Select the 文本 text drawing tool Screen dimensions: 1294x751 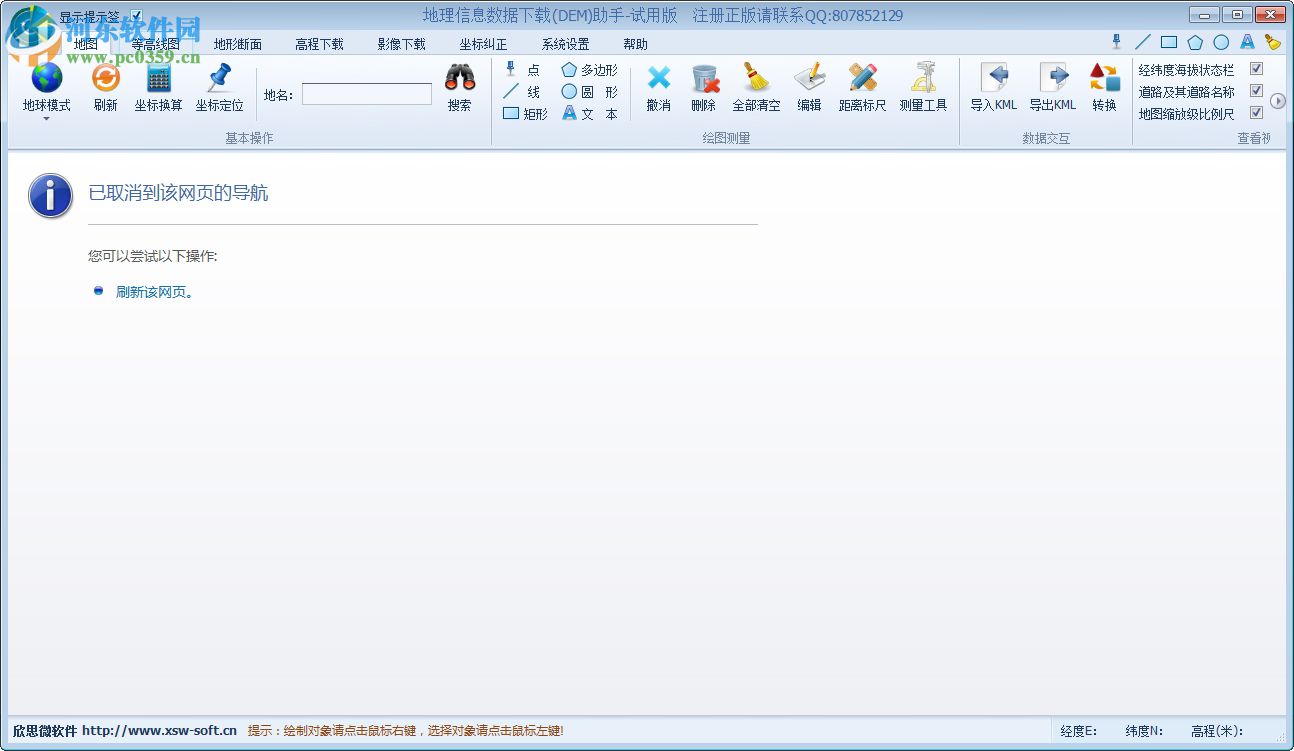pos(589,114)
